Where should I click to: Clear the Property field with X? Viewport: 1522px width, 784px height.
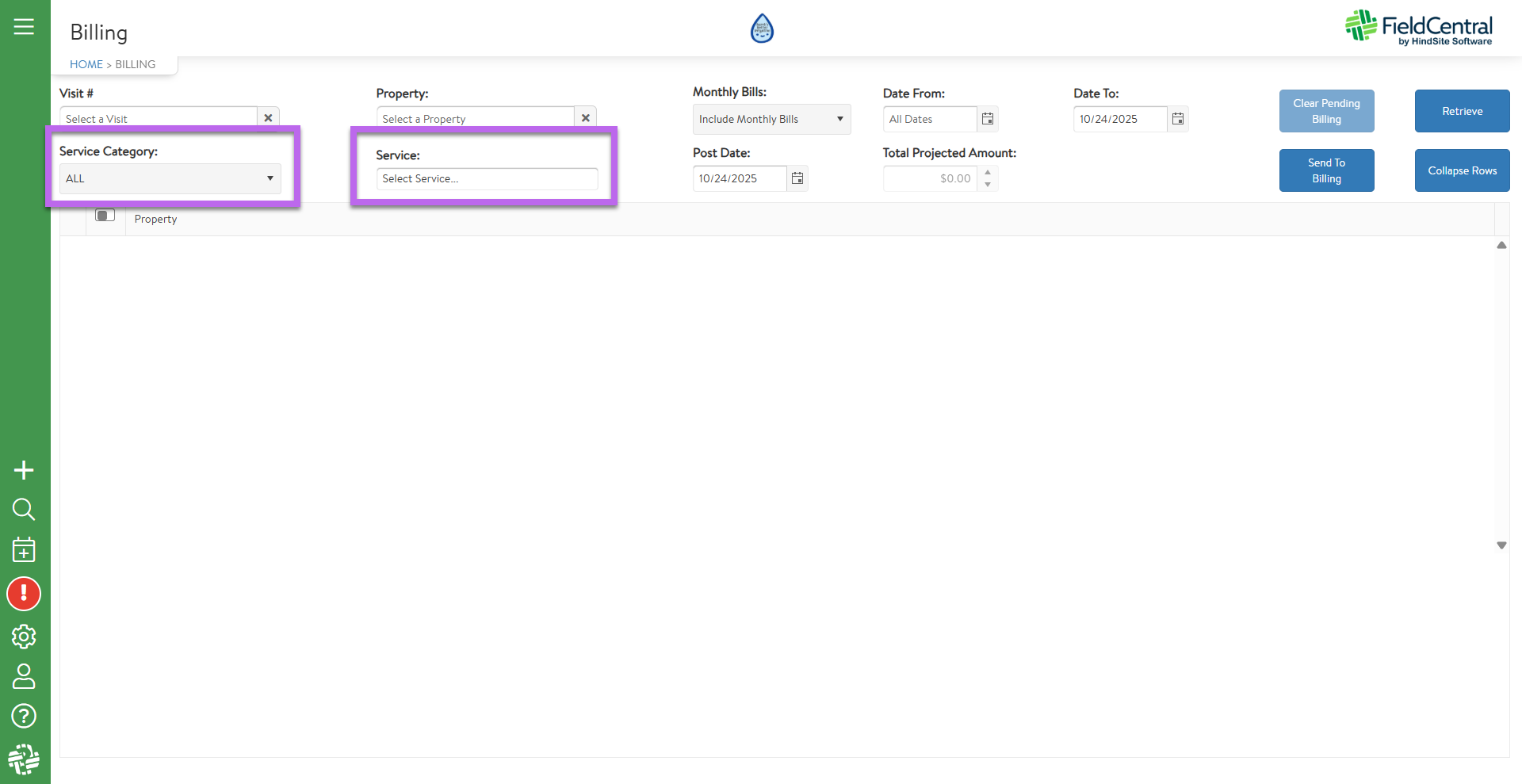click(x=585, y=118)
